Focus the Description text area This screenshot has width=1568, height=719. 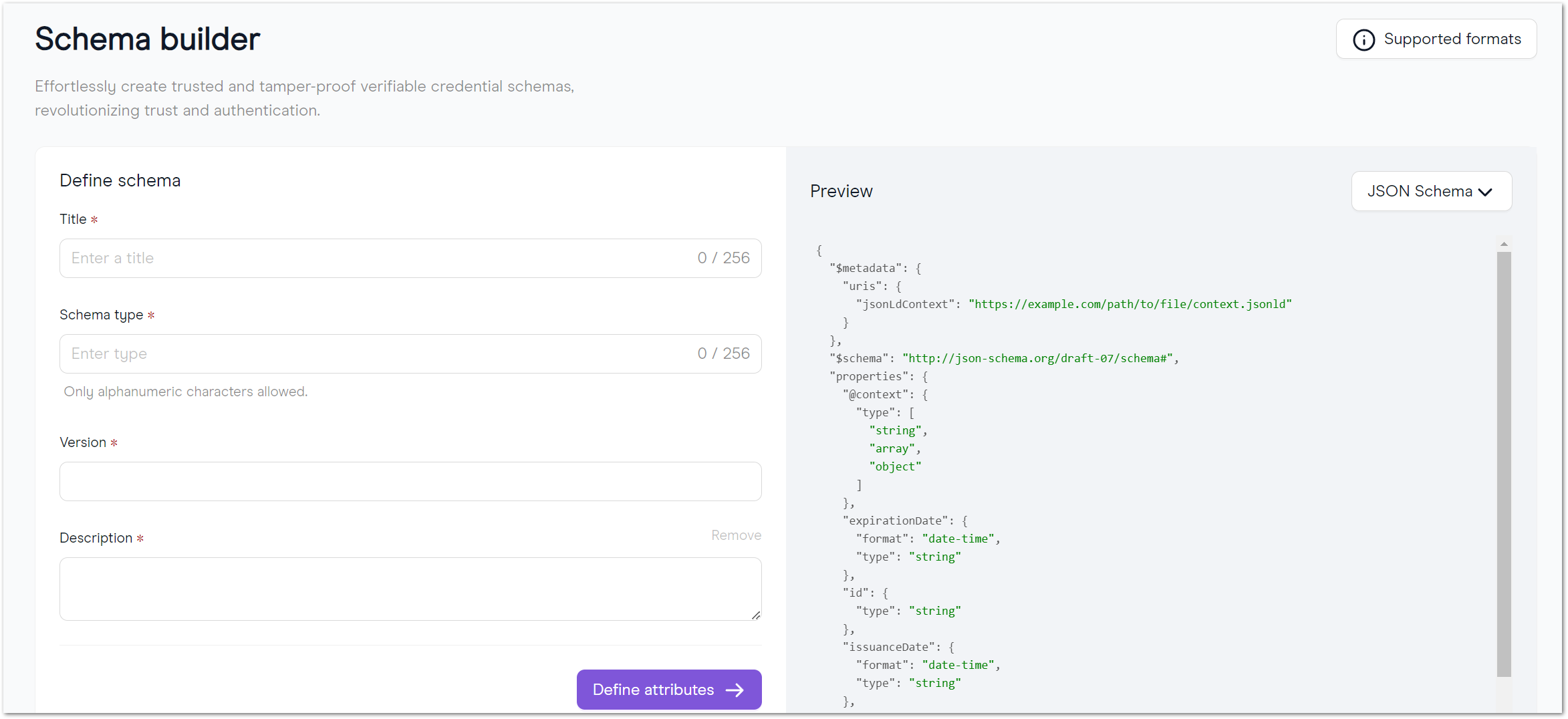click(x=410, y=589)
